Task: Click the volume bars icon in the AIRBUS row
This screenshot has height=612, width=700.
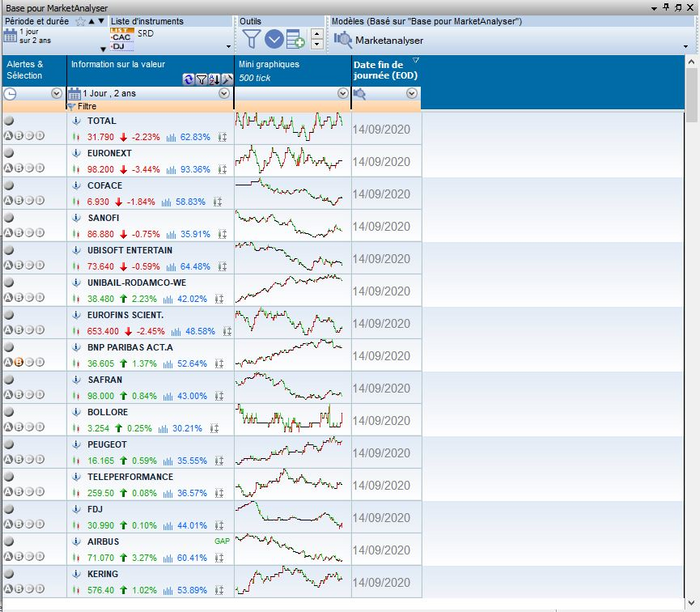Action: click(168, 558)
